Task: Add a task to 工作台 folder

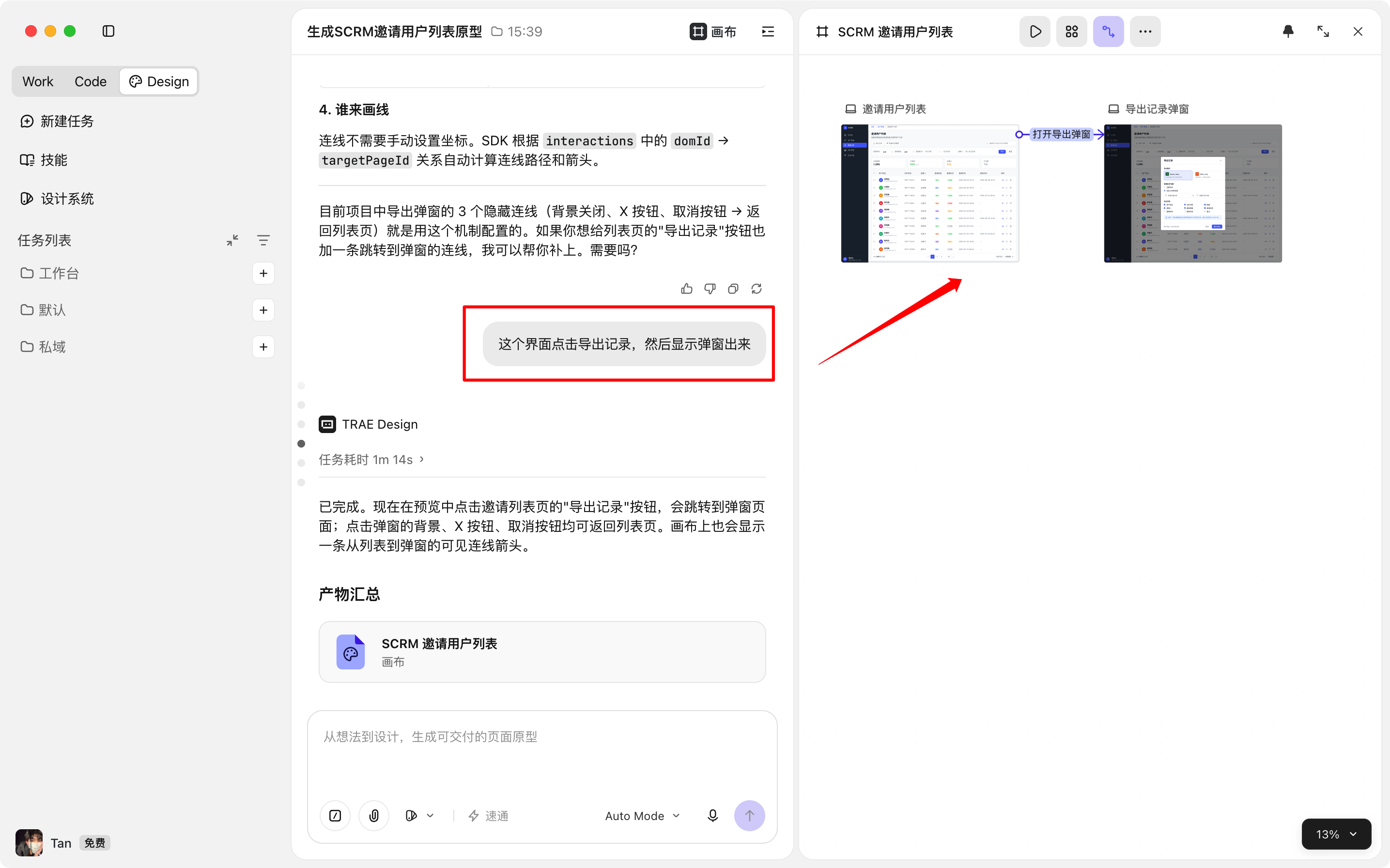Action: click(263, 273)
